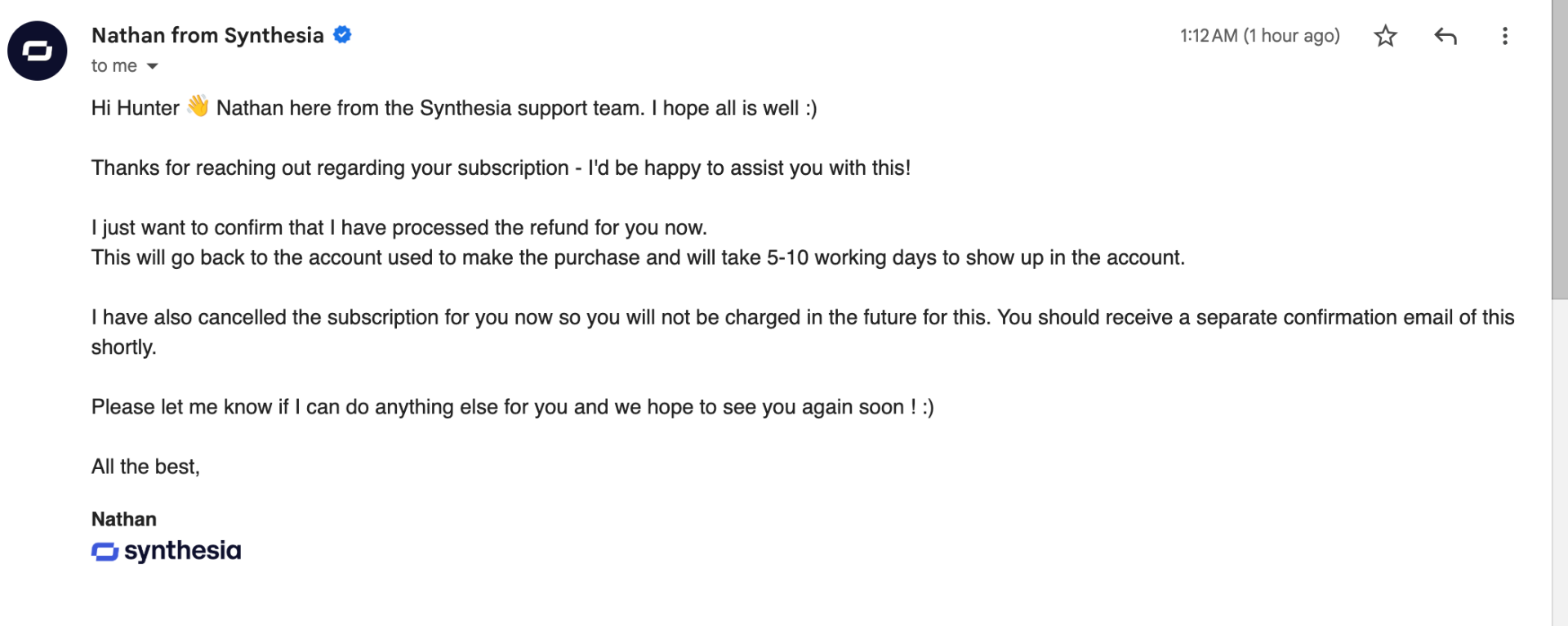Click the "synthesia" wordmark in signature

click(182, 551)
